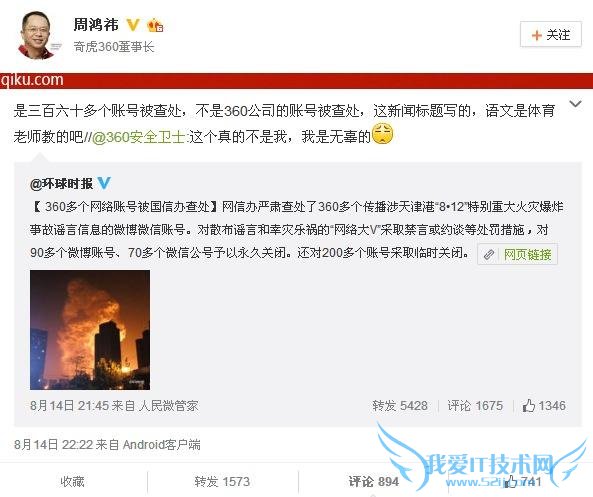Click the membership medal icon after the name
Image resolution: width=593 pixels, height=497 pixels.
[x=155, y=25]
